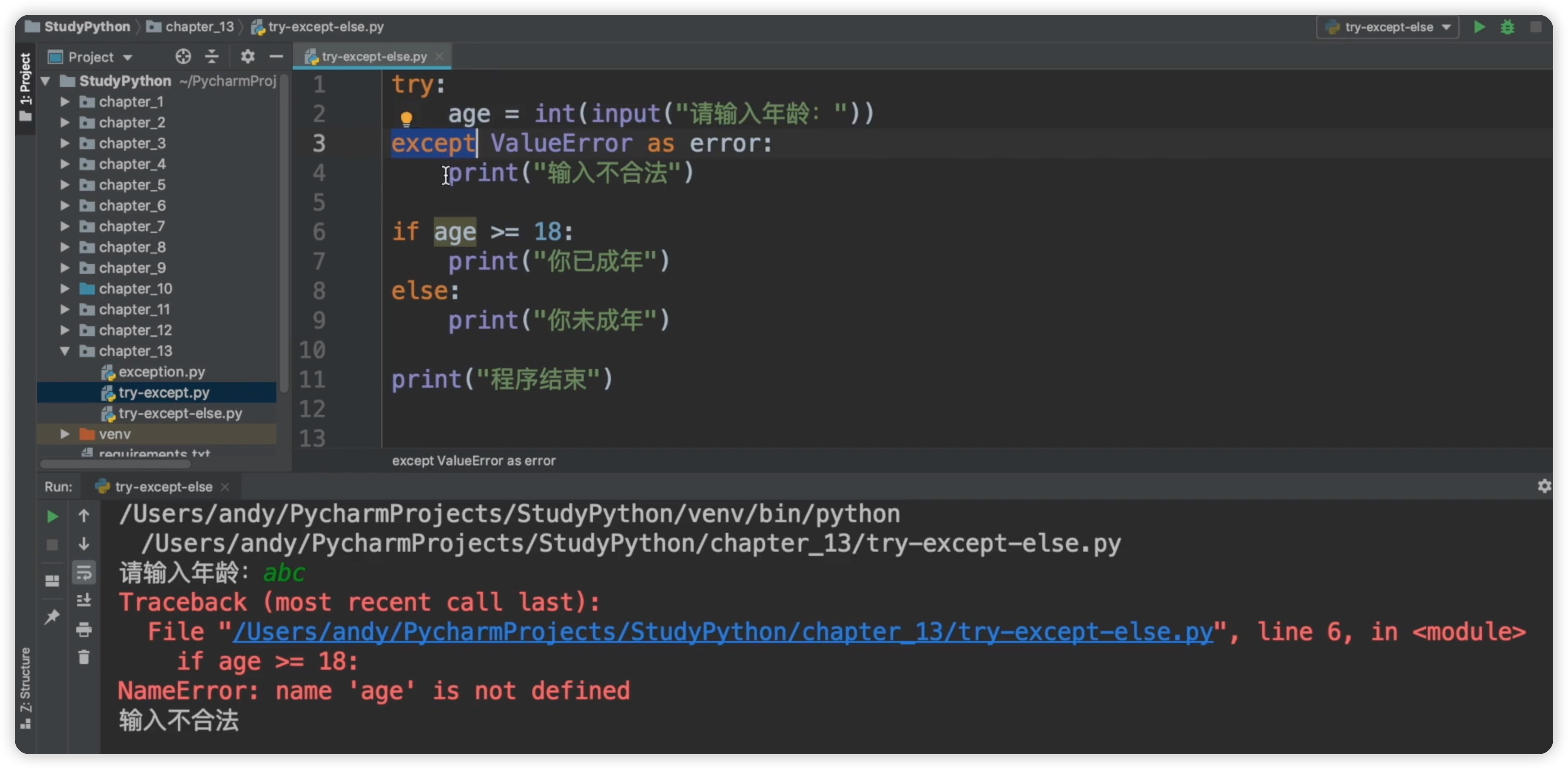The image size is (1568, 769).
Task: Click the 'NameError' line in console output
Action: tap(374, 691)
